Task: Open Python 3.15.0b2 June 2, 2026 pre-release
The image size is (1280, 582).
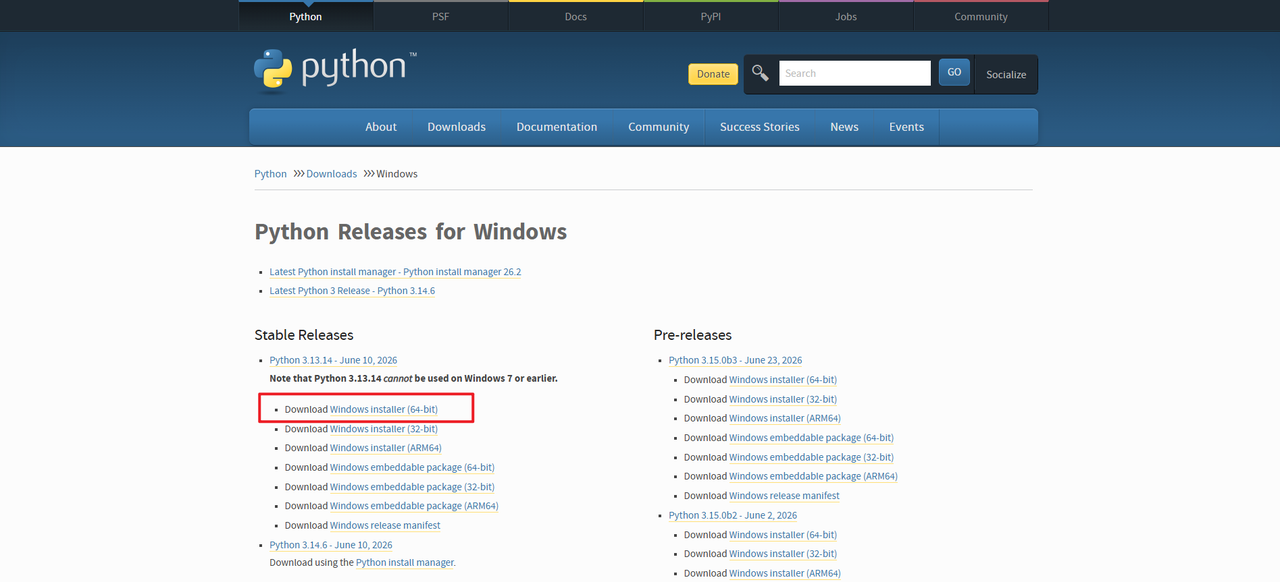Action: (x=733, y=516)
